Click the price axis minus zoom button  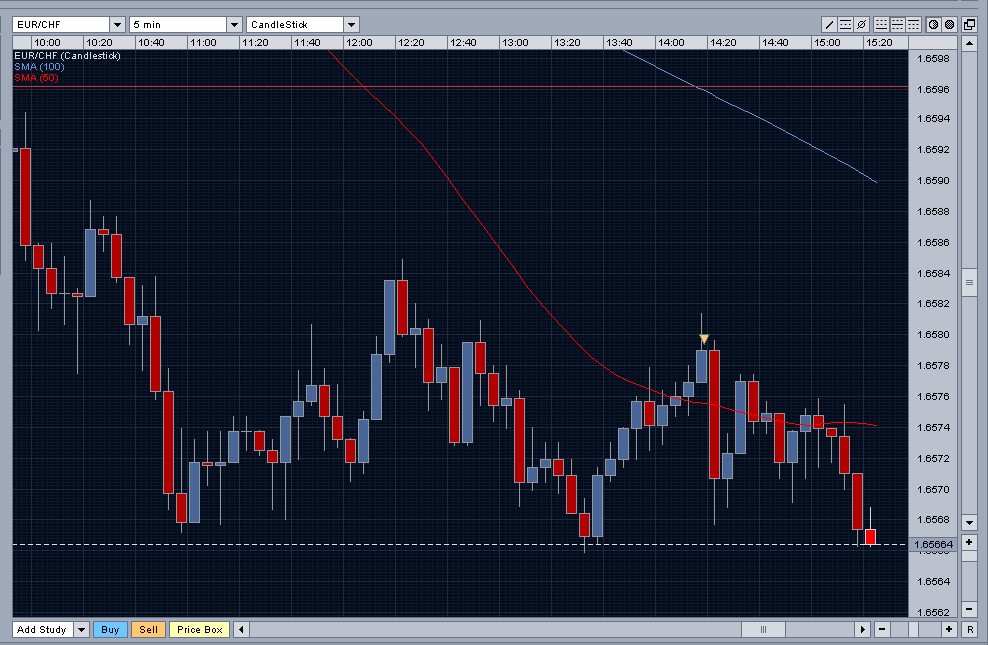click(x=969, y=608)
